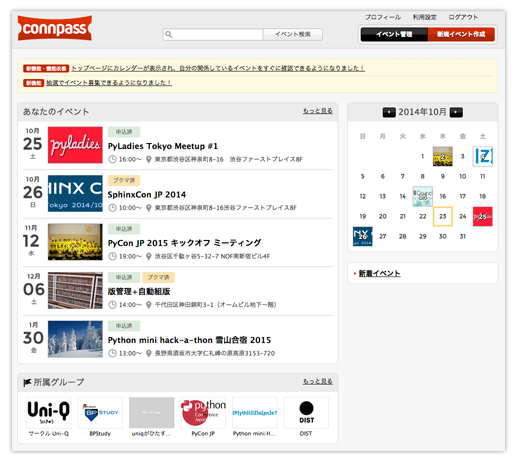This screenshot has width=517, height=465.
Task: Open the イベント管理 tab button
Action: (394, 34)
